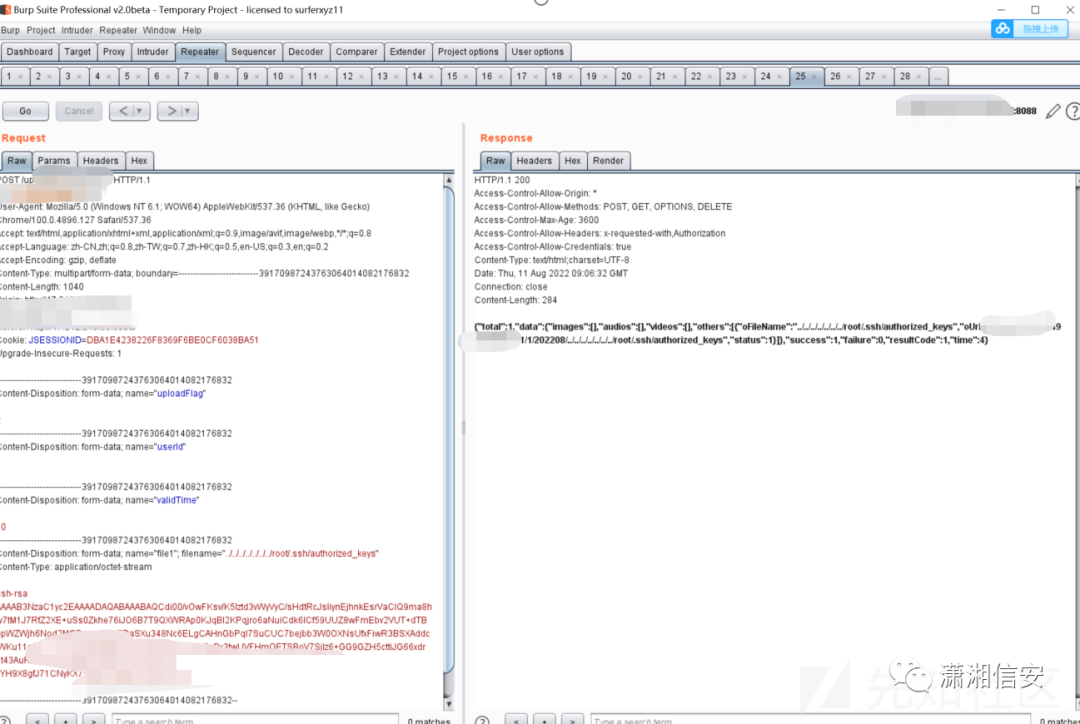Image resolution: width=1080 pixels, height=724 pixels.
Task: Switch to the Extender tab
Action: click(x=408, y=52)
